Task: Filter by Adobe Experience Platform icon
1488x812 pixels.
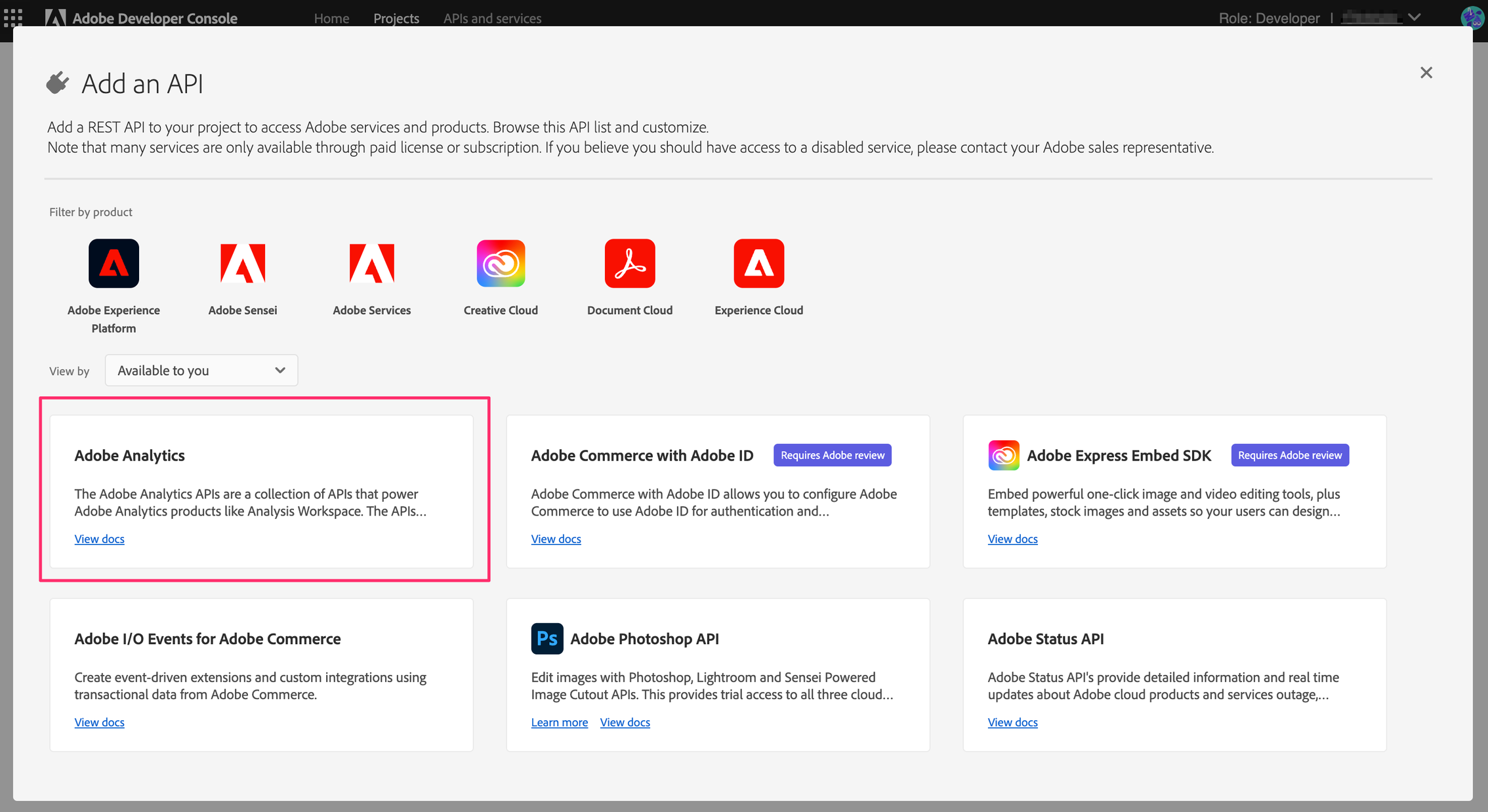Action: click(114, 264)
